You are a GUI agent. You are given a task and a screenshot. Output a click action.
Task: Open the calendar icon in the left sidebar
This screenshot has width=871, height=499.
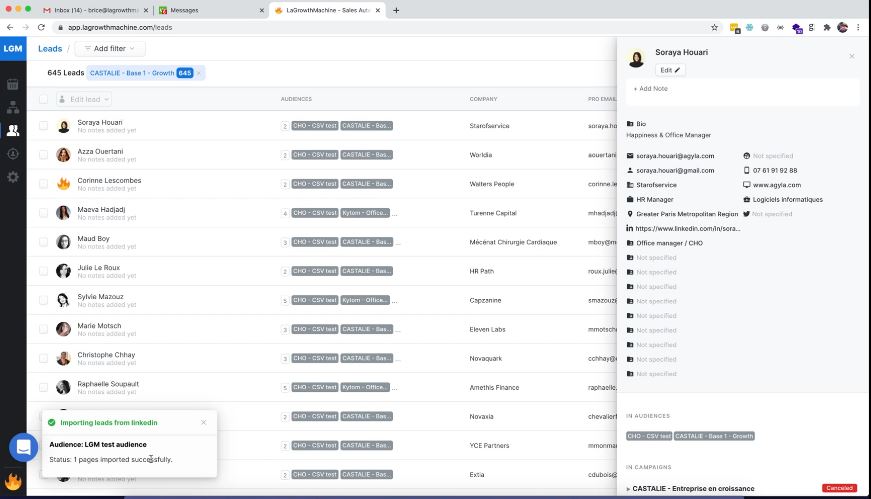(13, 84)
